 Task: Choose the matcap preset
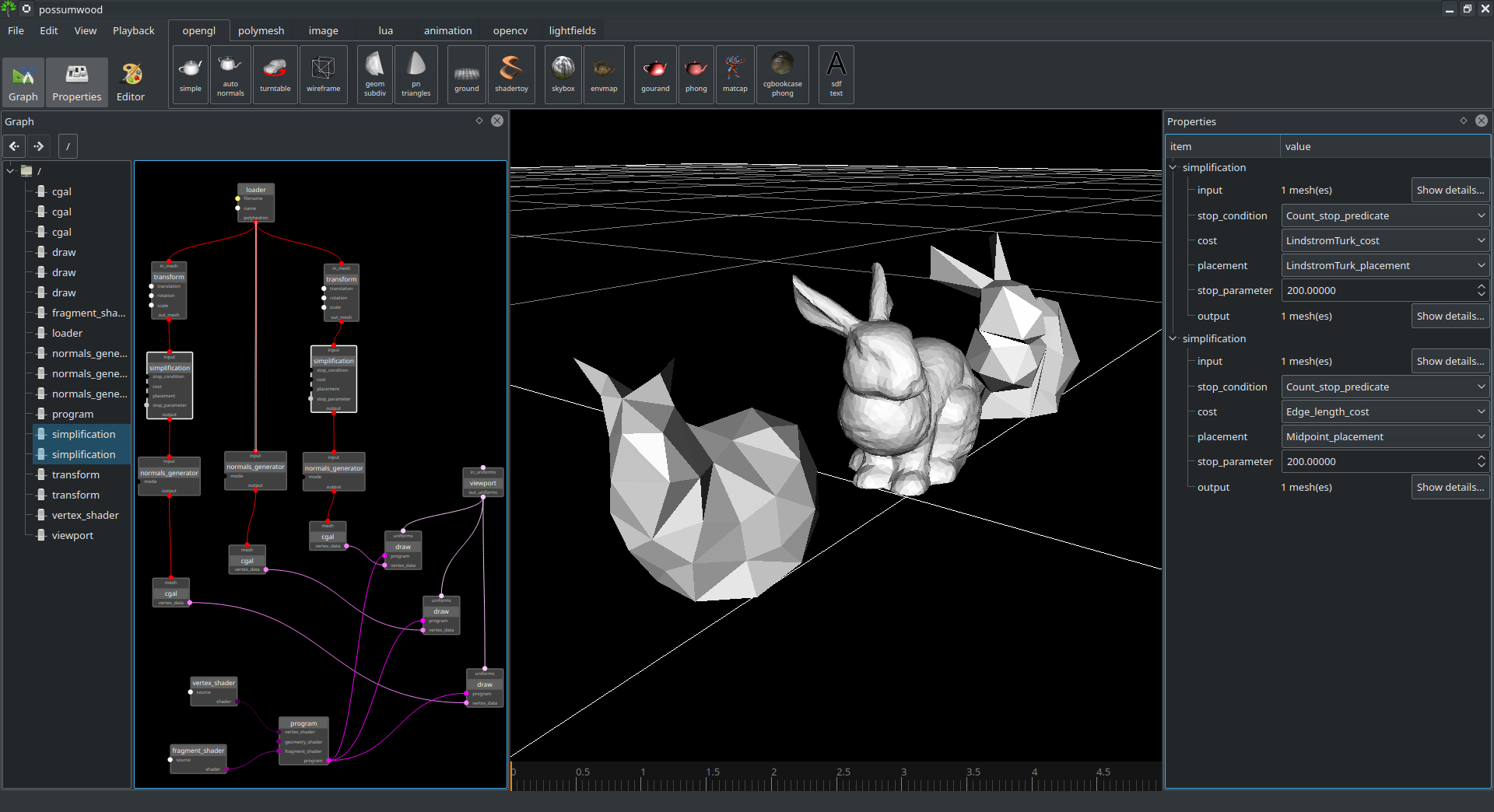tap(735, 75)
